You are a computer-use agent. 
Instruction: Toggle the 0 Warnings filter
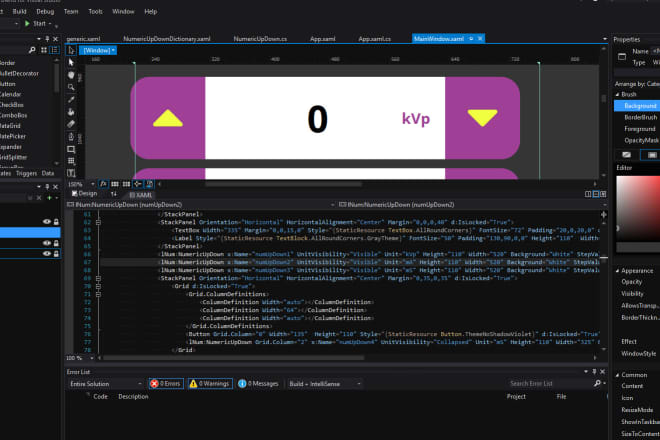point(210,384)
